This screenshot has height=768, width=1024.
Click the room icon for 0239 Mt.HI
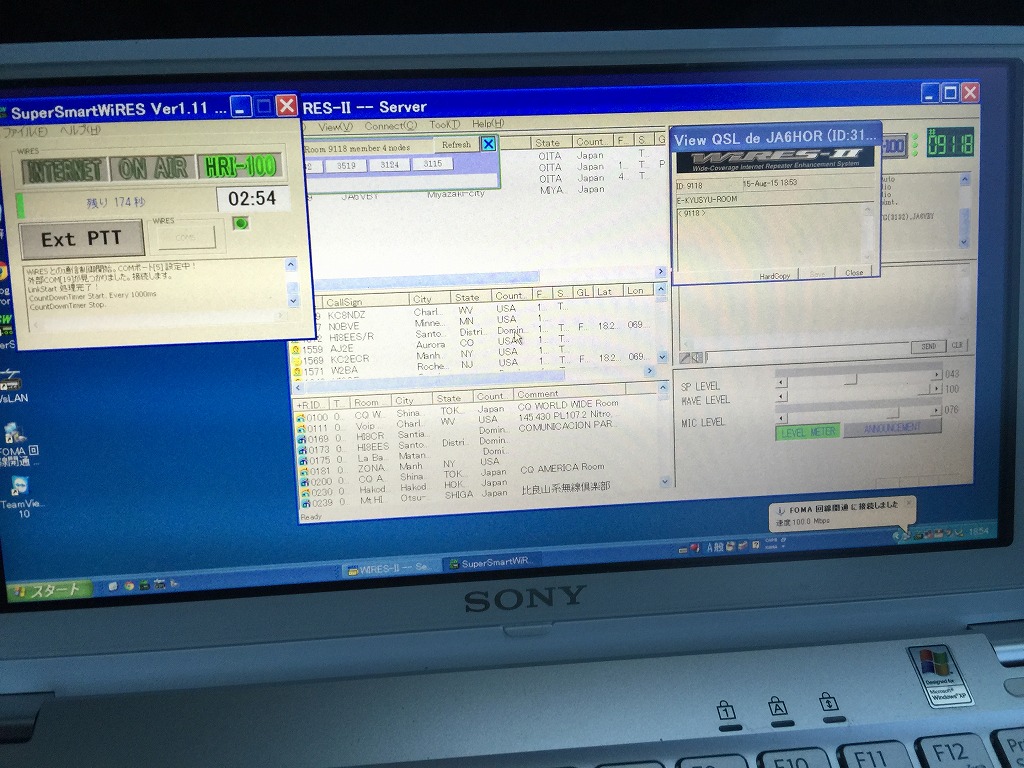tap(305, 503)
